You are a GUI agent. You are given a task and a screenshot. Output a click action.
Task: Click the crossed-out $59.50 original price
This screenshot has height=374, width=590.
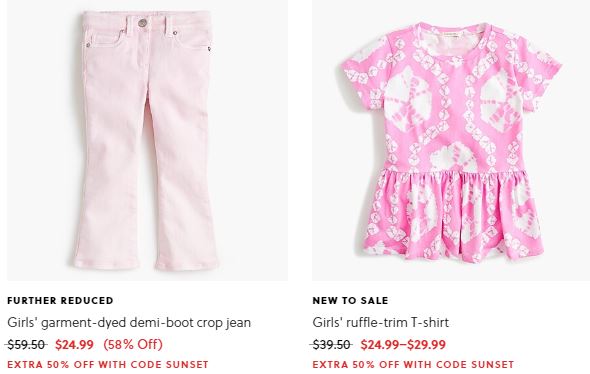point(27,344)
